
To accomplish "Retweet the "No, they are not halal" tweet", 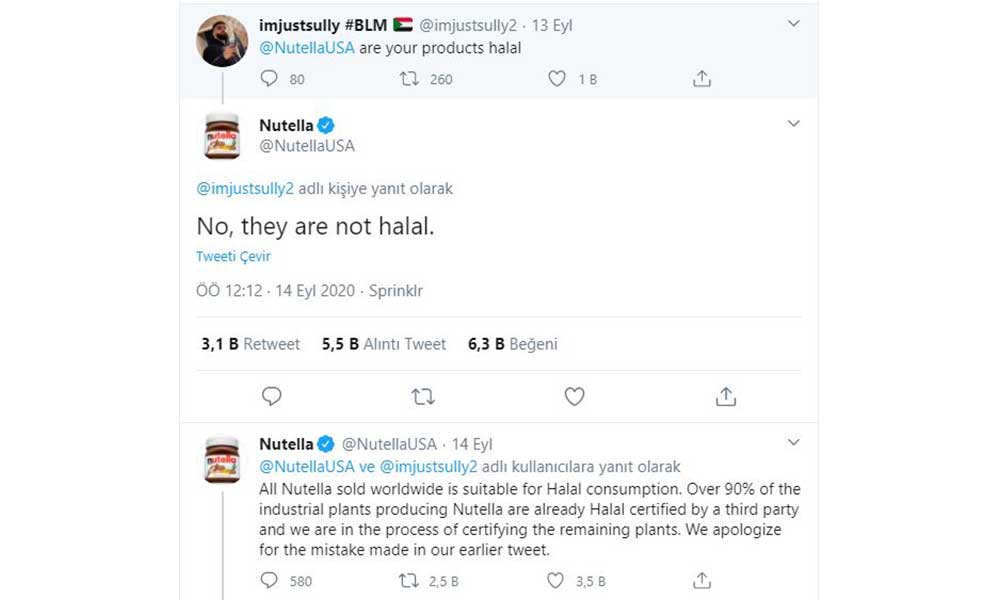I will [x=423, y=397].
